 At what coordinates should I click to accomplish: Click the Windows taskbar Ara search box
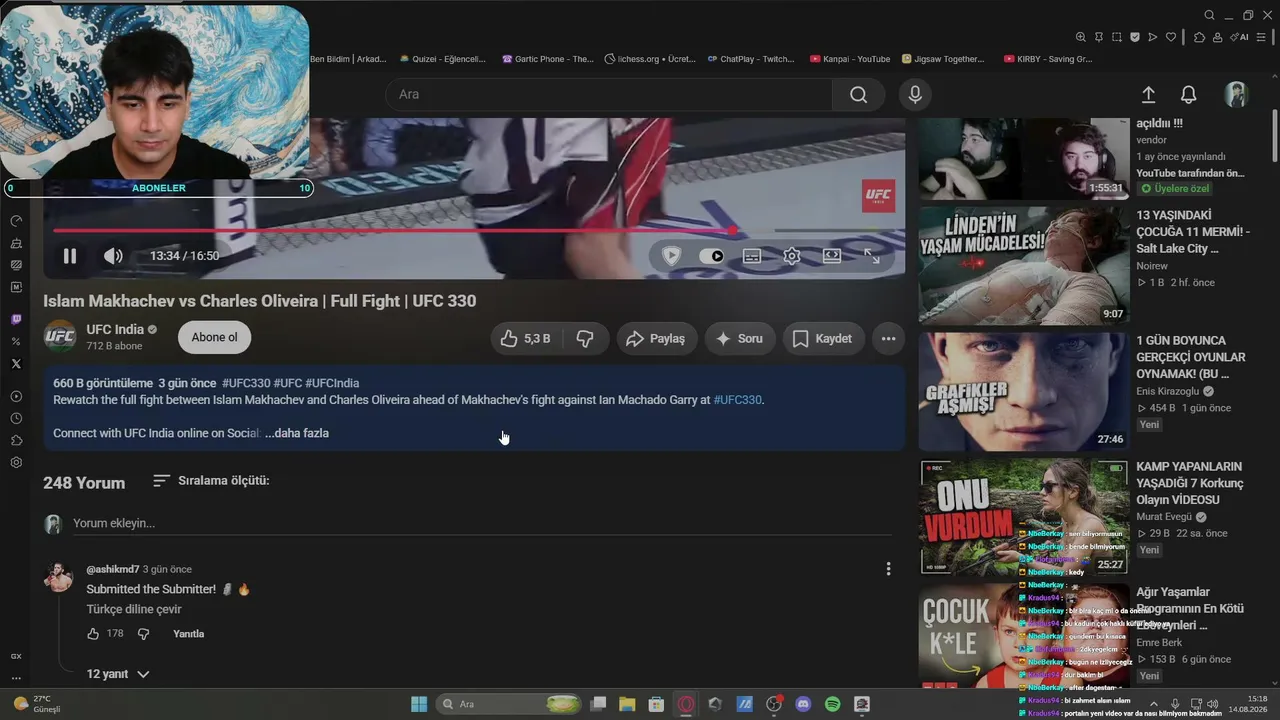tap(510, 704)
